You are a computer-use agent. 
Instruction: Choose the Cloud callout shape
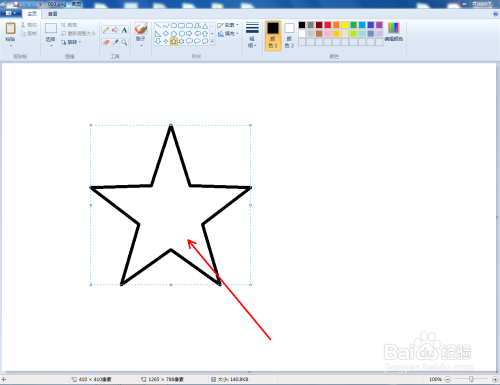click(x=205, y=41)
